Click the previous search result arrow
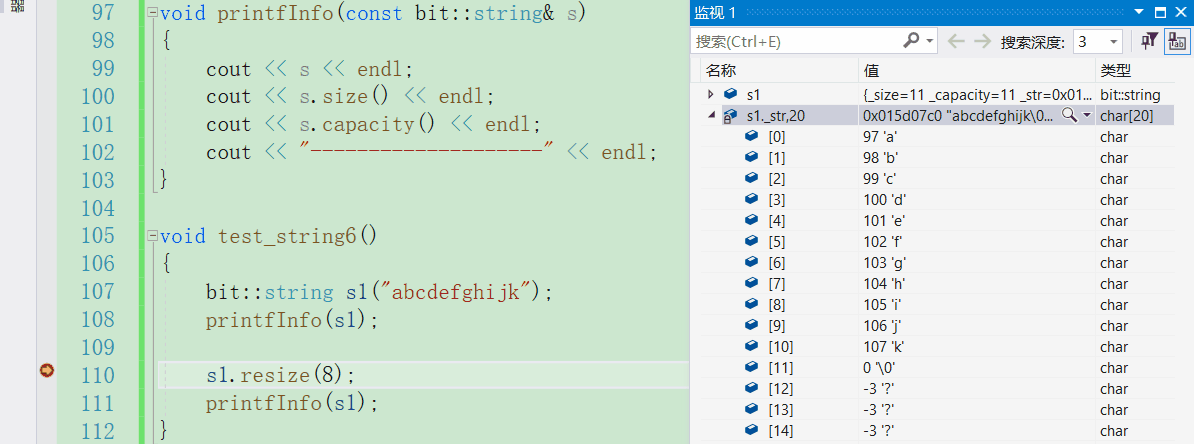The width and height of the screenshot is (1194, 444). [x=956, y=41]
